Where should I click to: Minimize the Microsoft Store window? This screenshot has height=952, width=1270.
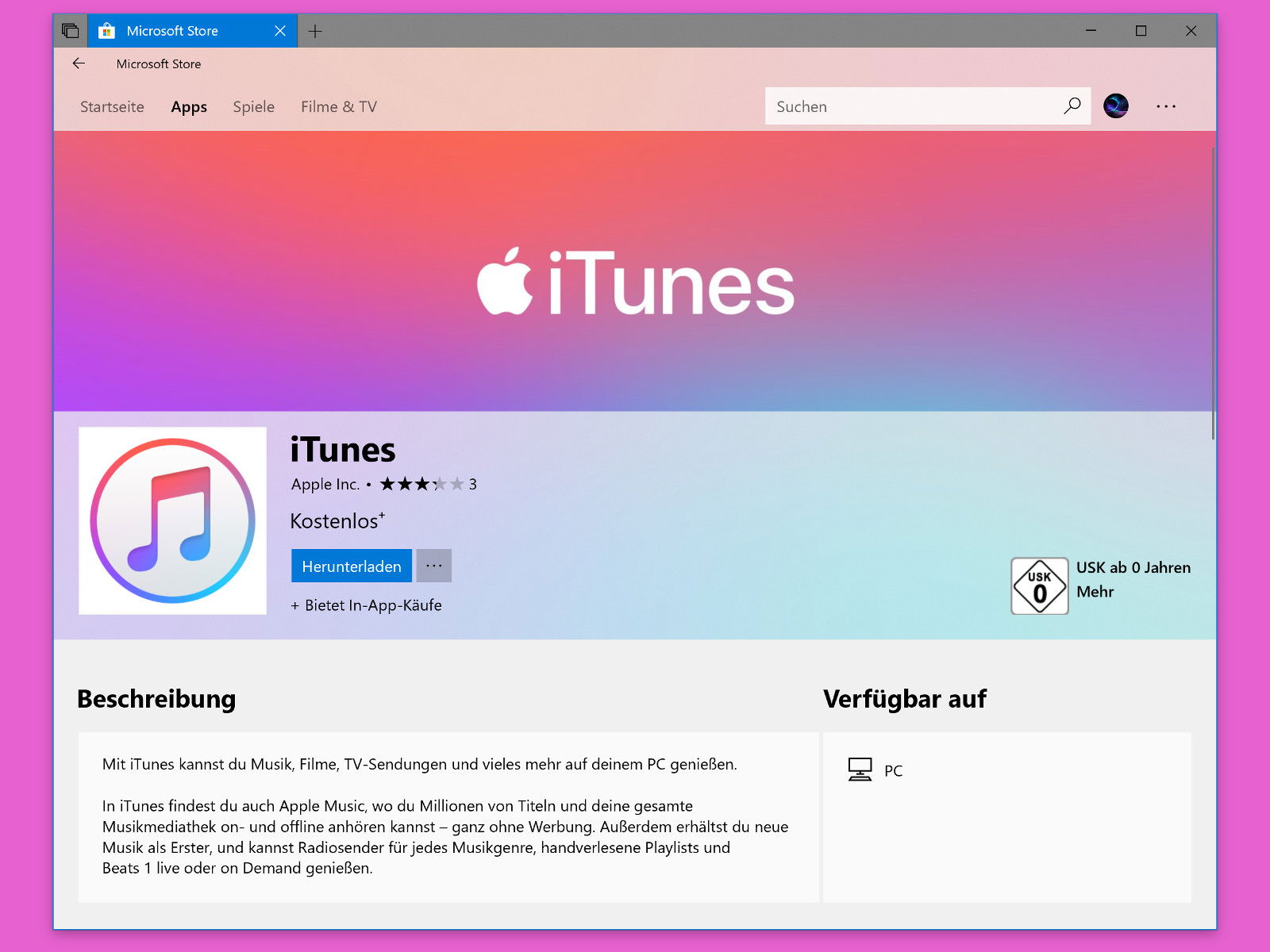click(x=1091, y=31)
